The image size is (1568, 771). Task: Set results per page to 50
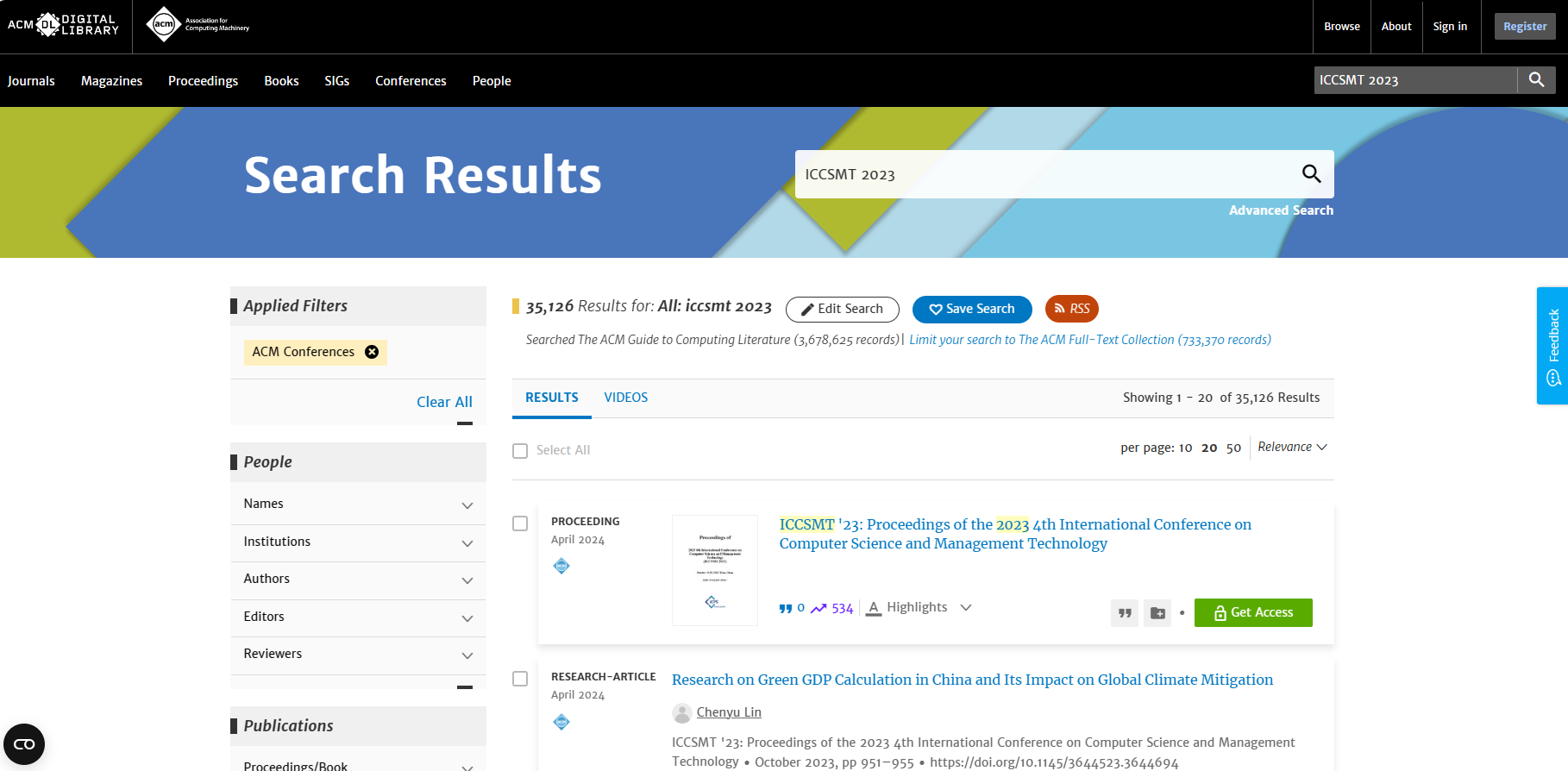[x=1233, y=448]
